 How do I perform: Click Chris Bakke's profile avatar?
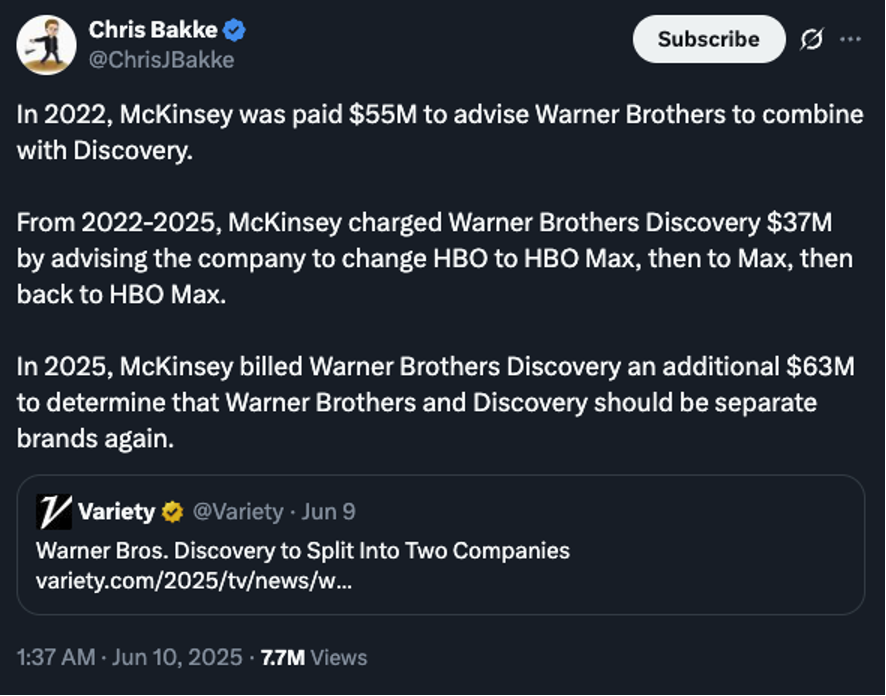[x=46, y=45]
